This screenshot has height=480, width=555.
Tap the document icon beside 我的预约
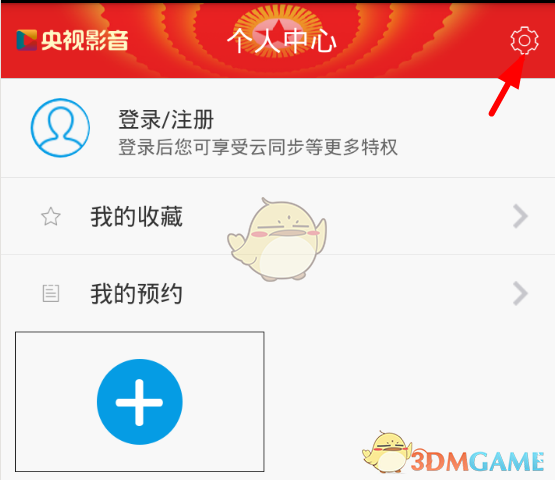(x=51, y=293)
